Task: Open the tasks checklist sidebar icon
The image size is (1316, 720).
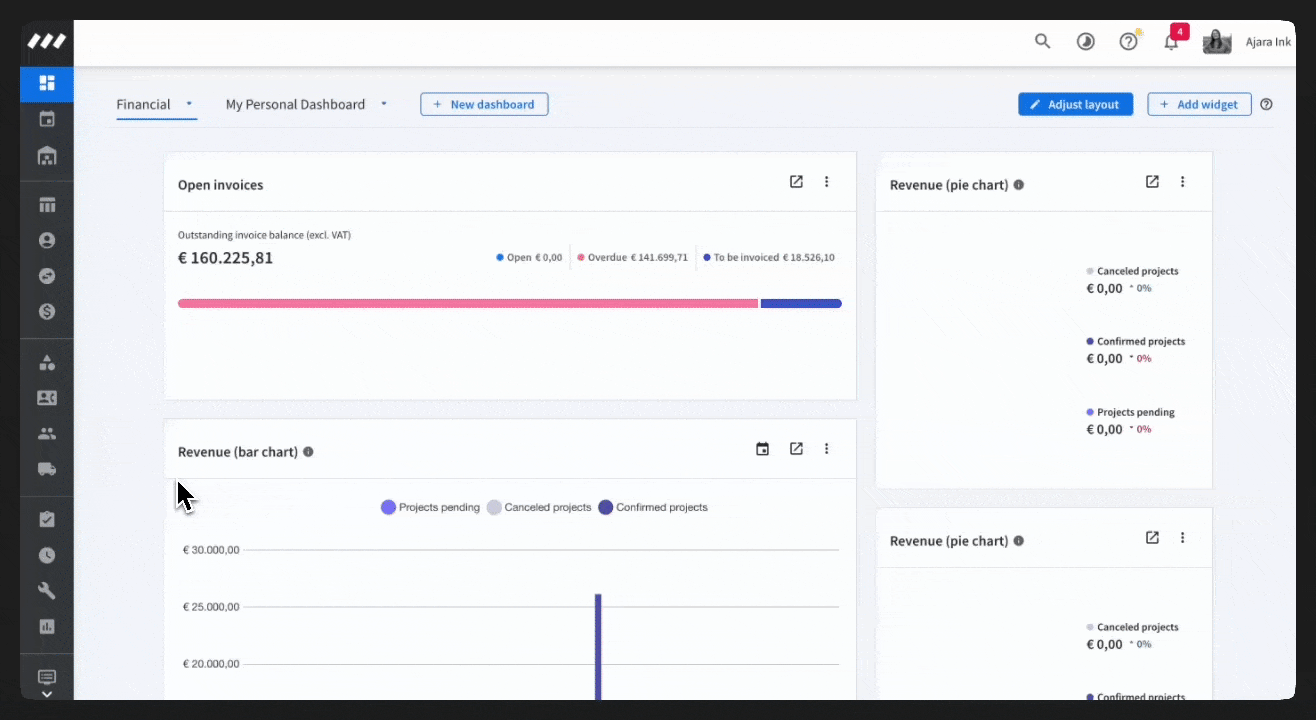Action: (x=47, y=519)
